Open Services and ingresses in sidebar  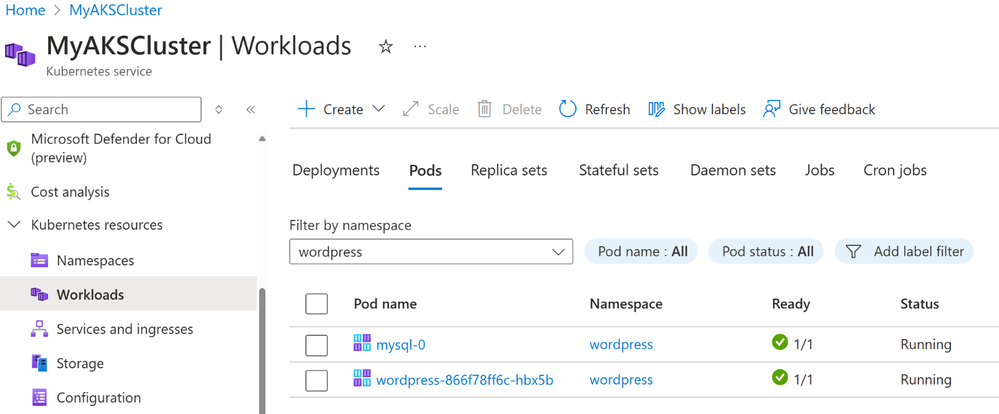click(x=125, y=329)
